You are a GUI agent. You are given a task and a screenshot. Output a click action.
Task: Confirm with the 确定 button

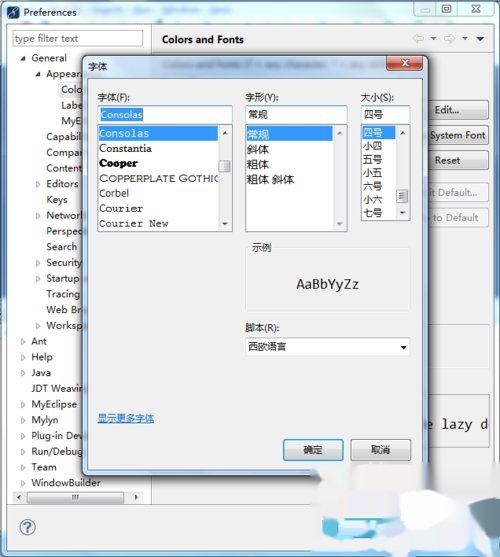point(313,450)
